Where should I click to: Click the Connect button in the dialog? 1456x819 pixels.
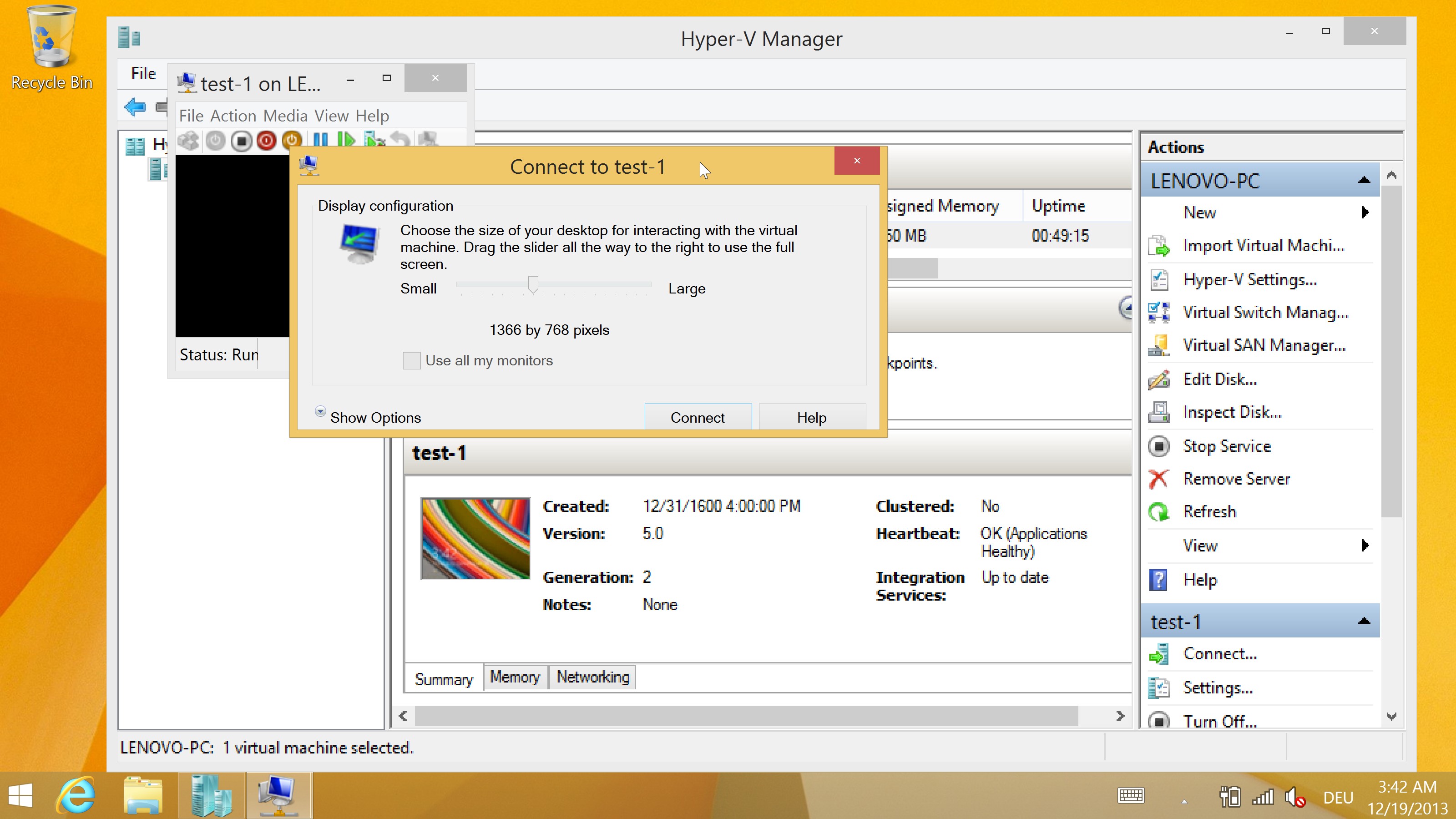(x=698, y=417)
